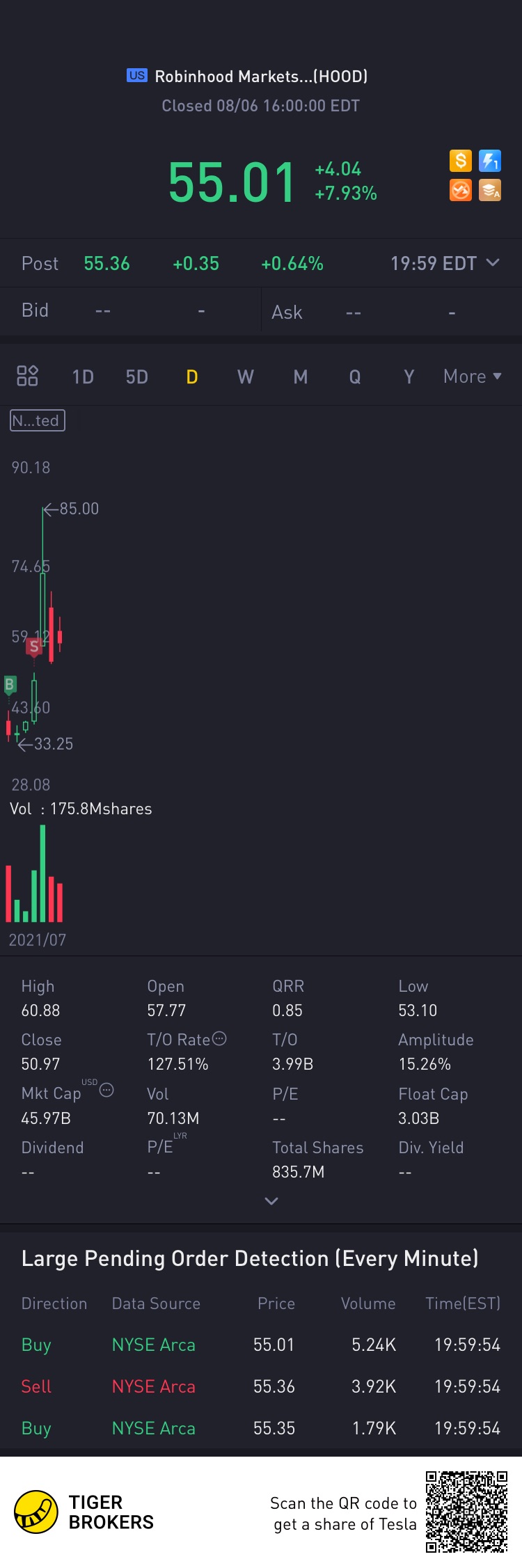Expand the post-market time dropdown chevron
Viewport: 522px width, 1568px height.
(x=493, y=262)
